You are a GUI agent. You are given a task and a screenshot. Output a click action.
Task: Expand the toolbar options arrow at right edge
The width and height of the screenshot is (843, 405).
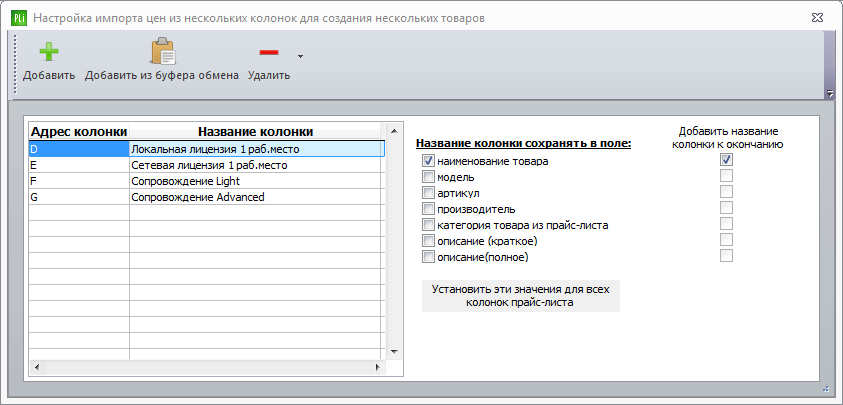pos(830,93)
